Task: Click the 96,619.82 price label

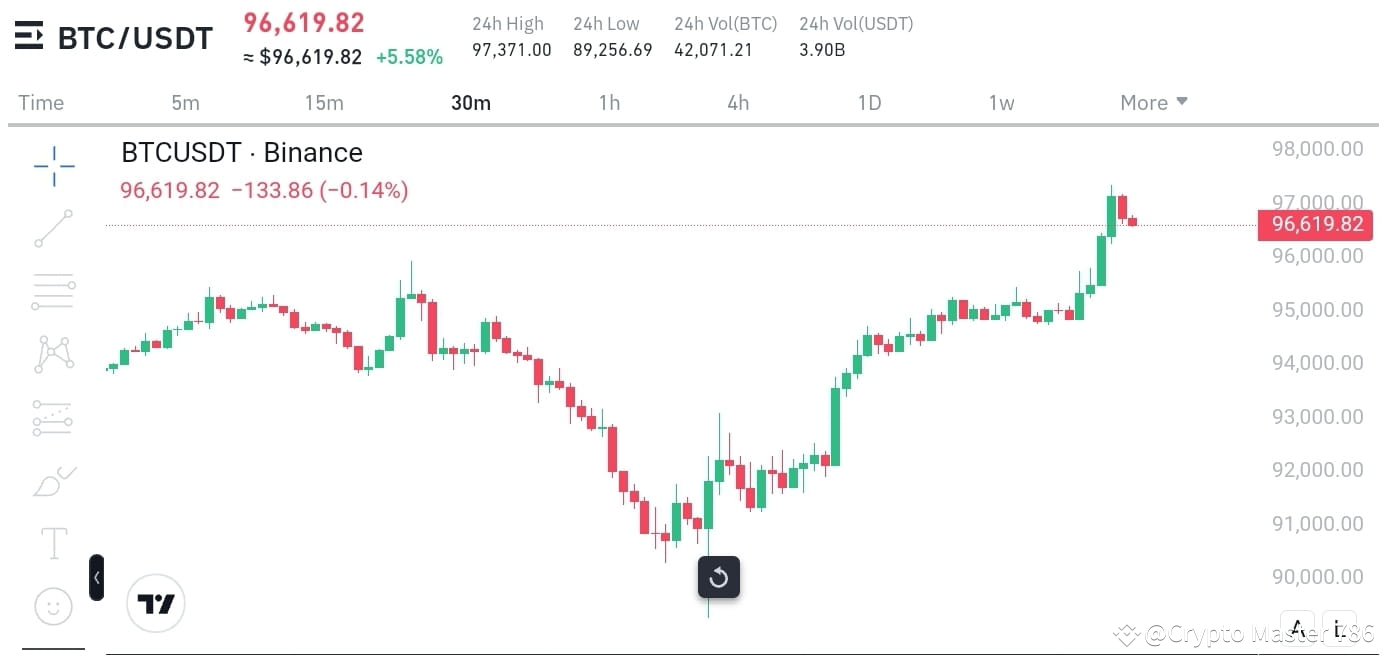Action: pyautogui.click(x=1315, y=224)
